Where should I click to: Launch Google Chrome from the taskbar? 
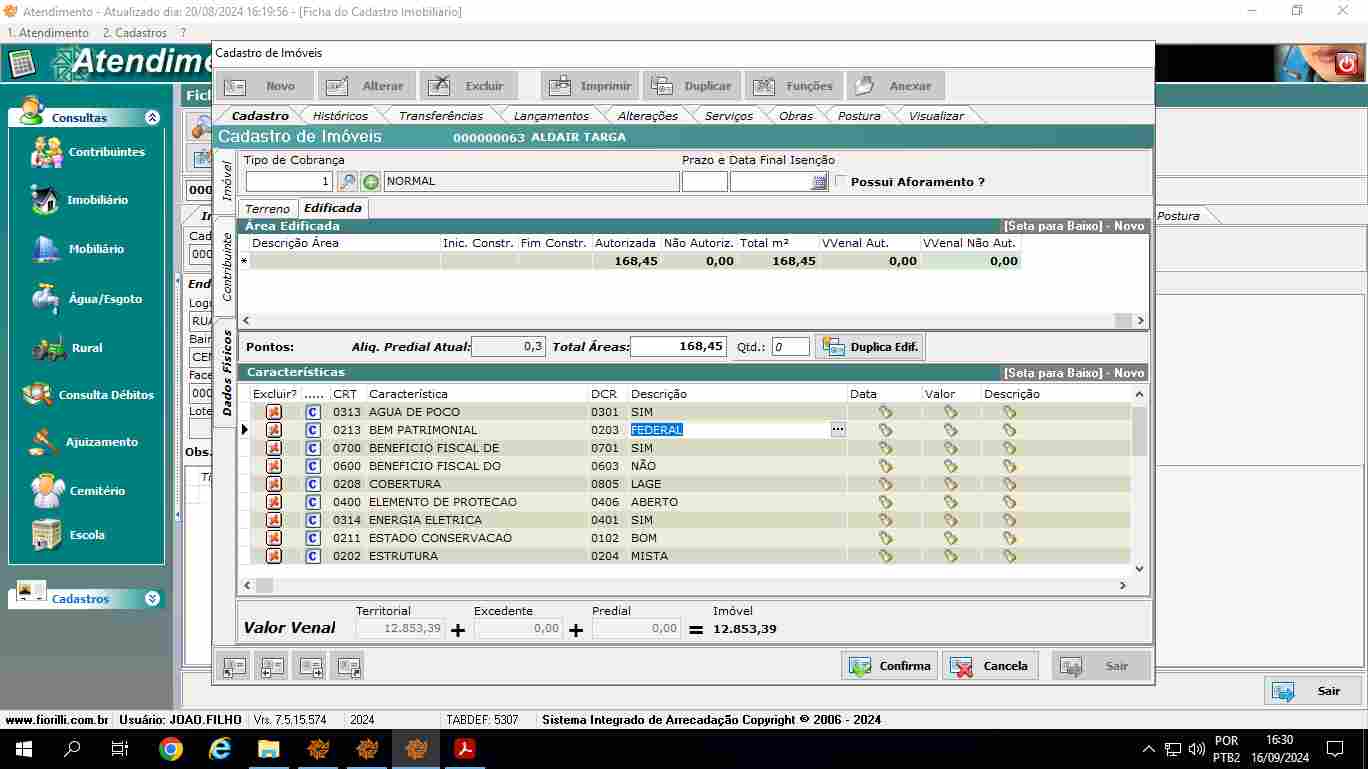pyautogui.click(x=171, y=749)
